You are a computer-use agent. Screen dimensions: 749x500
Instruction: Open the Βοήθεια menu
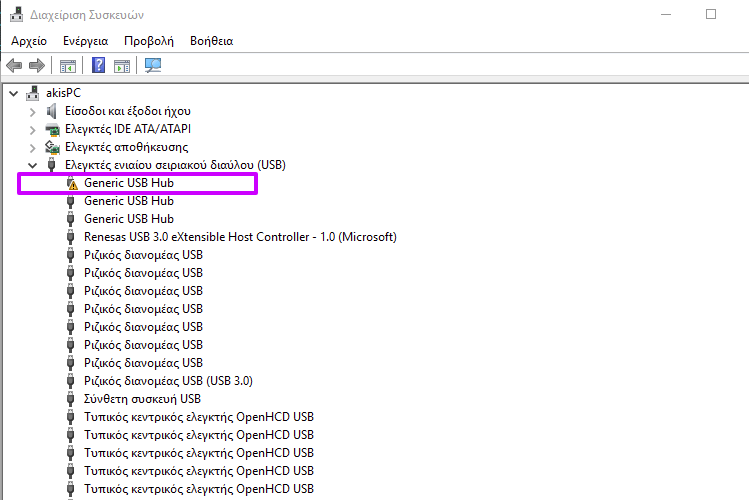pyautogui.click(x=212, y=41)
